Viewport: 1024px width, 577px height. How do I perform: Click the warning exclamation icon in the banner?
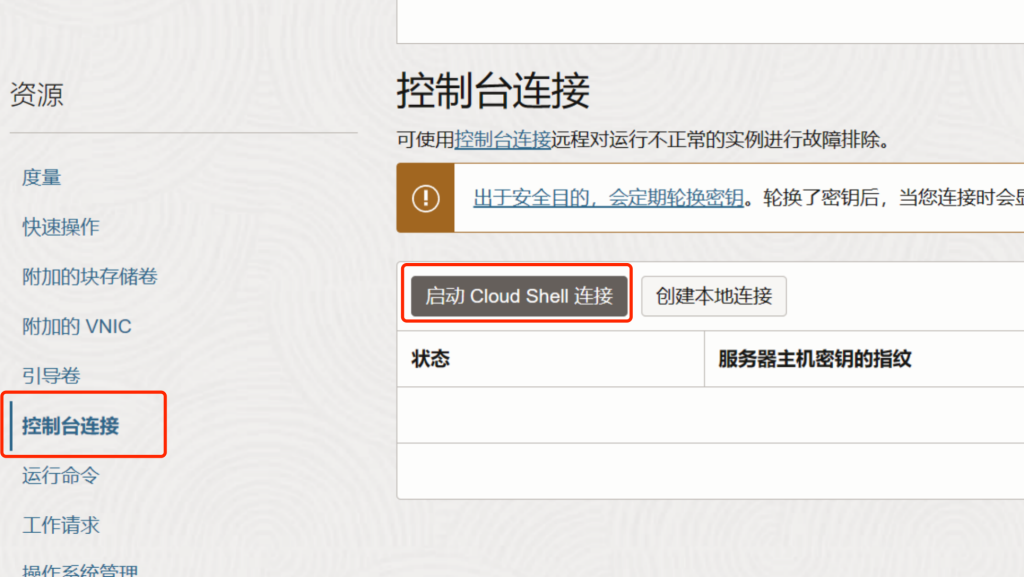426,198
